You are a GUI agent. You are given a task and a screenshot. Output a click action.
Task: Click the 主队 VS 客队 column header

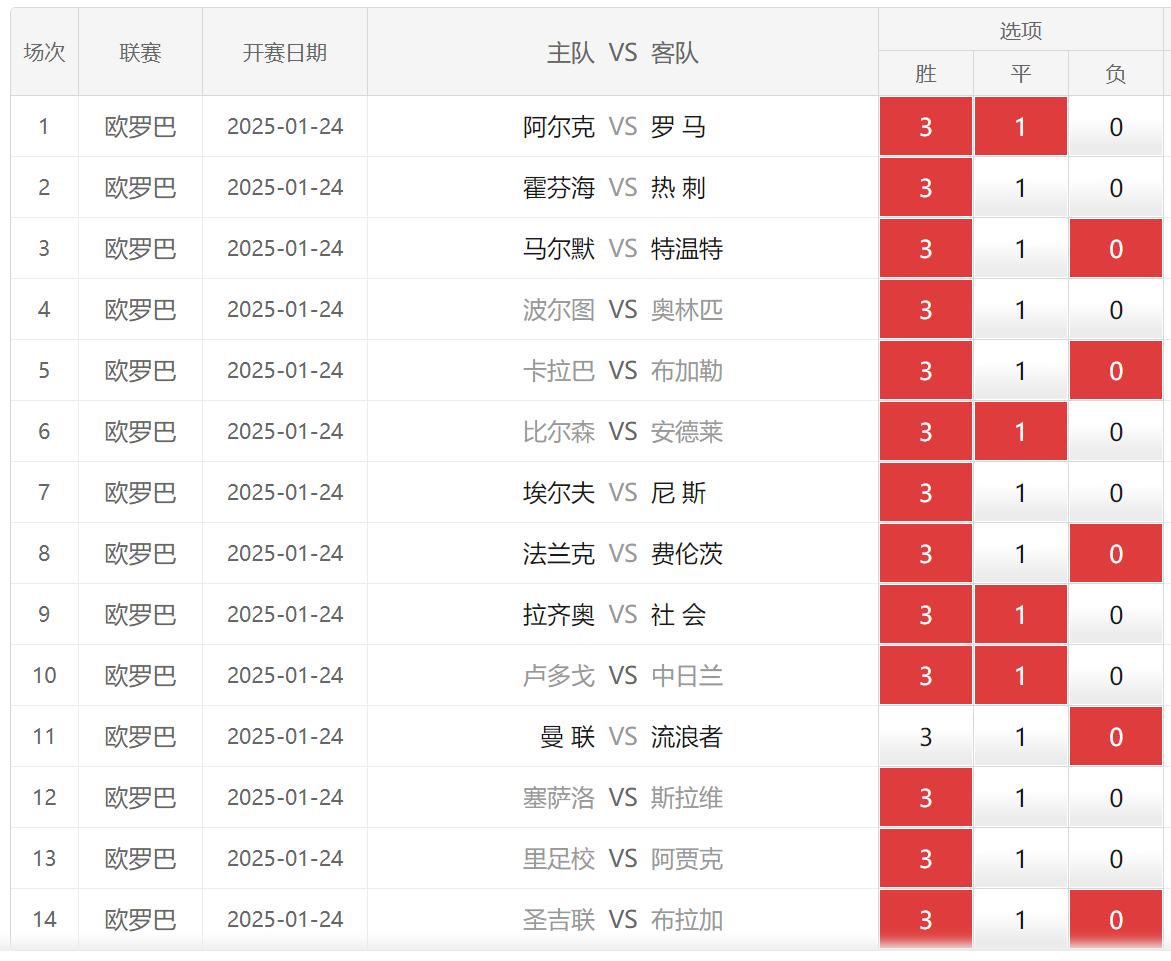(x=622, y=52)
